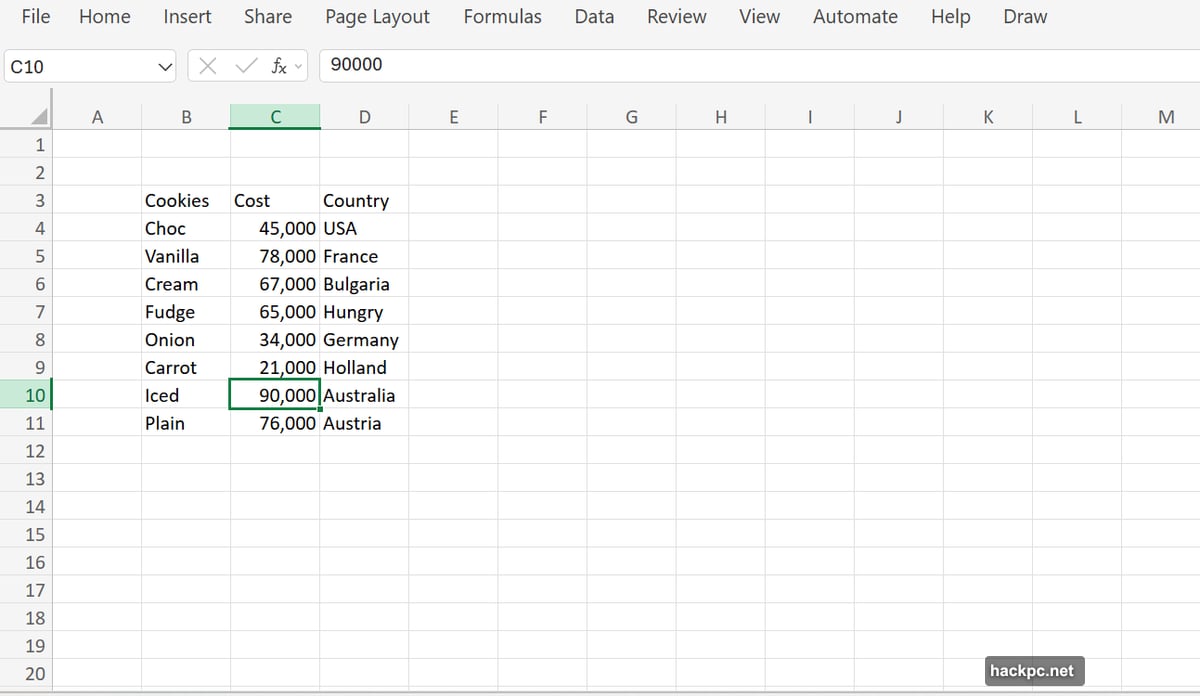Select the Review tab
The image size is (1200, 696).
[676, 16]
